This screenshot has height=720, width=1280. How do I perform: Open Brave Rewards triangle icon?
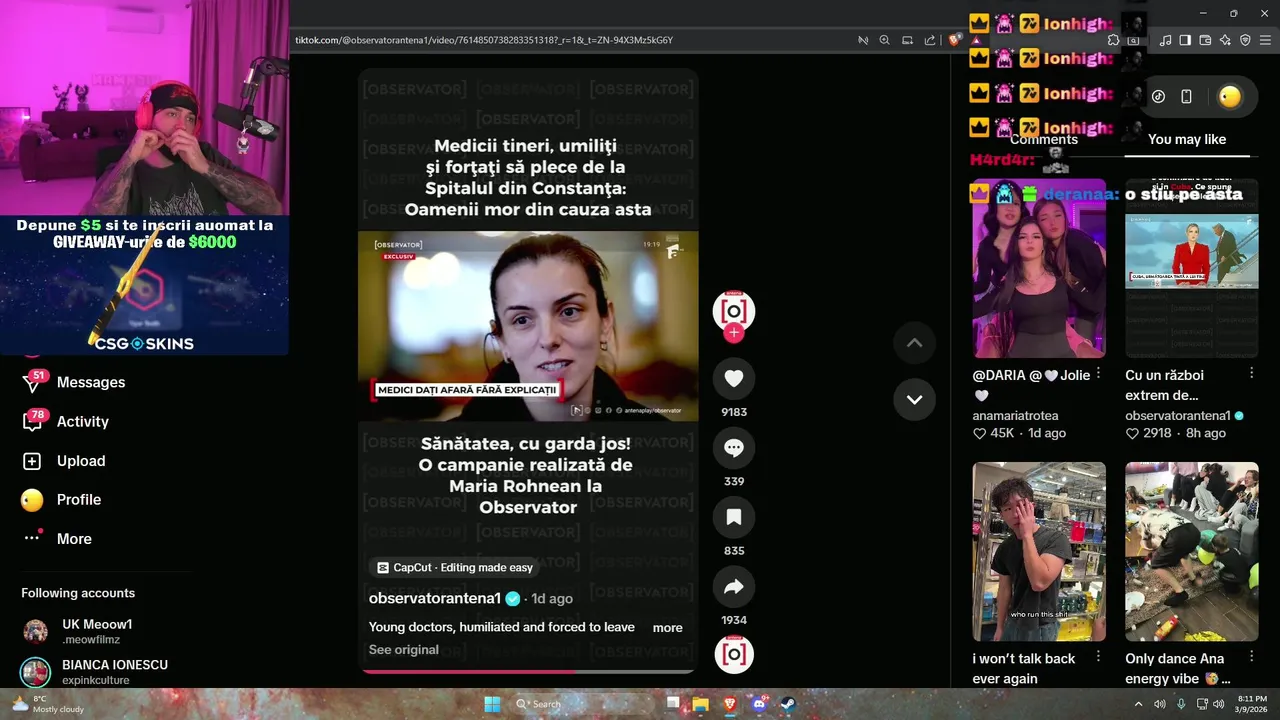tap(975, 40)
